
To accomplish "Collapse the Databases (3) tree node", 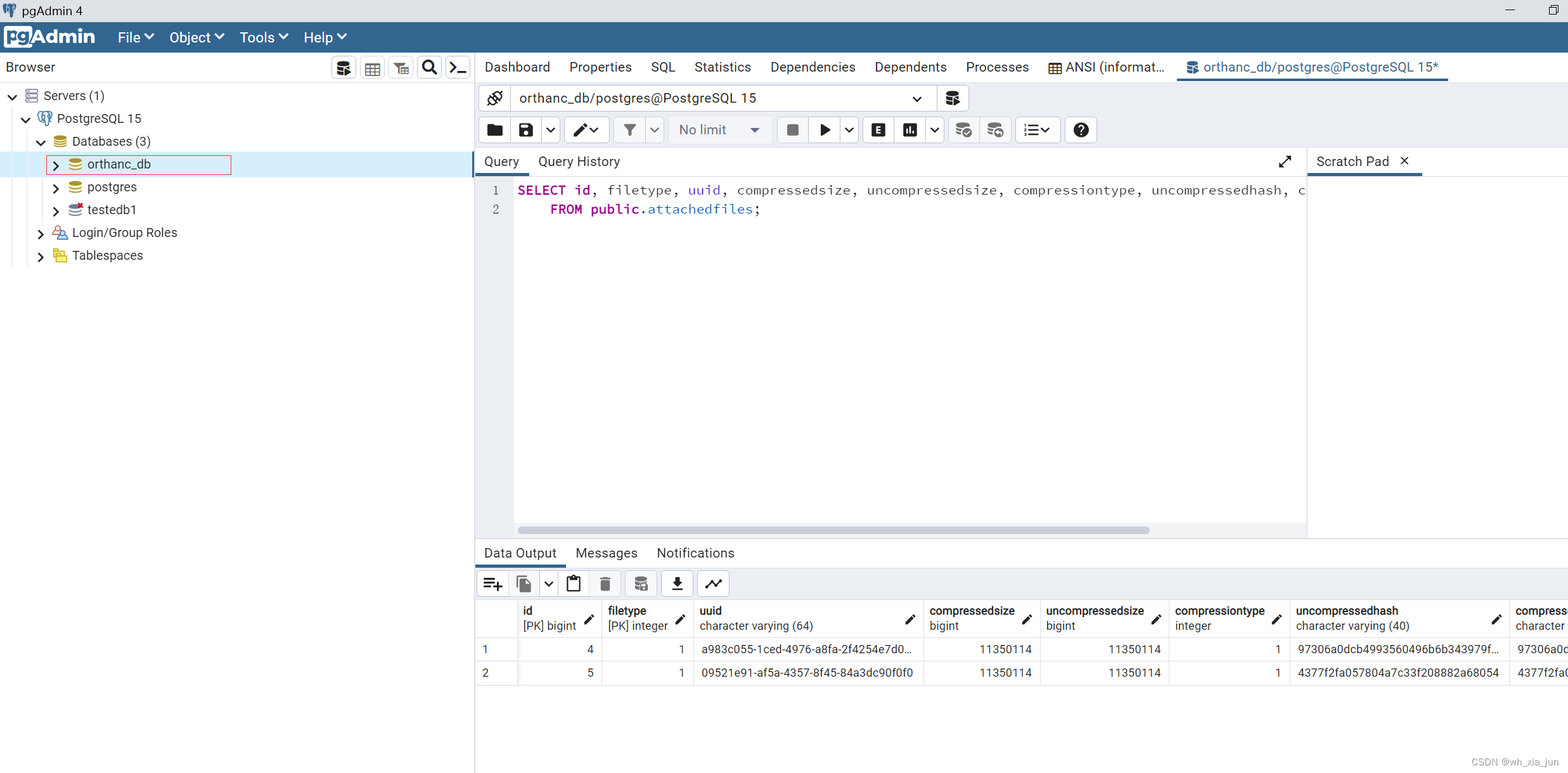I will point(41,142).
